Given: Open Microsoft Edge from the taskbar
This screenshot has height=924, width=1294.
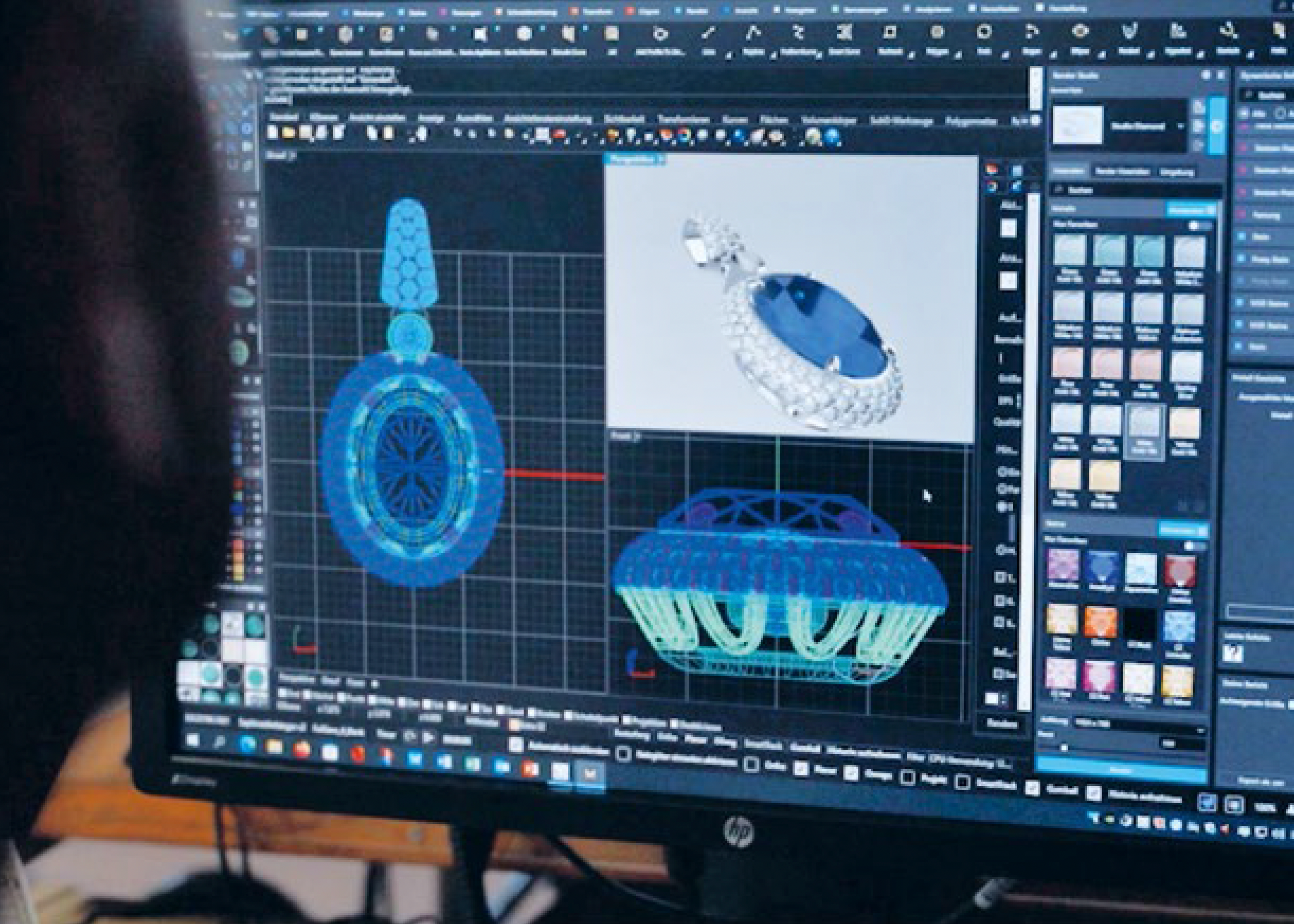Looking at the screenshot, I should coord(247,744).
